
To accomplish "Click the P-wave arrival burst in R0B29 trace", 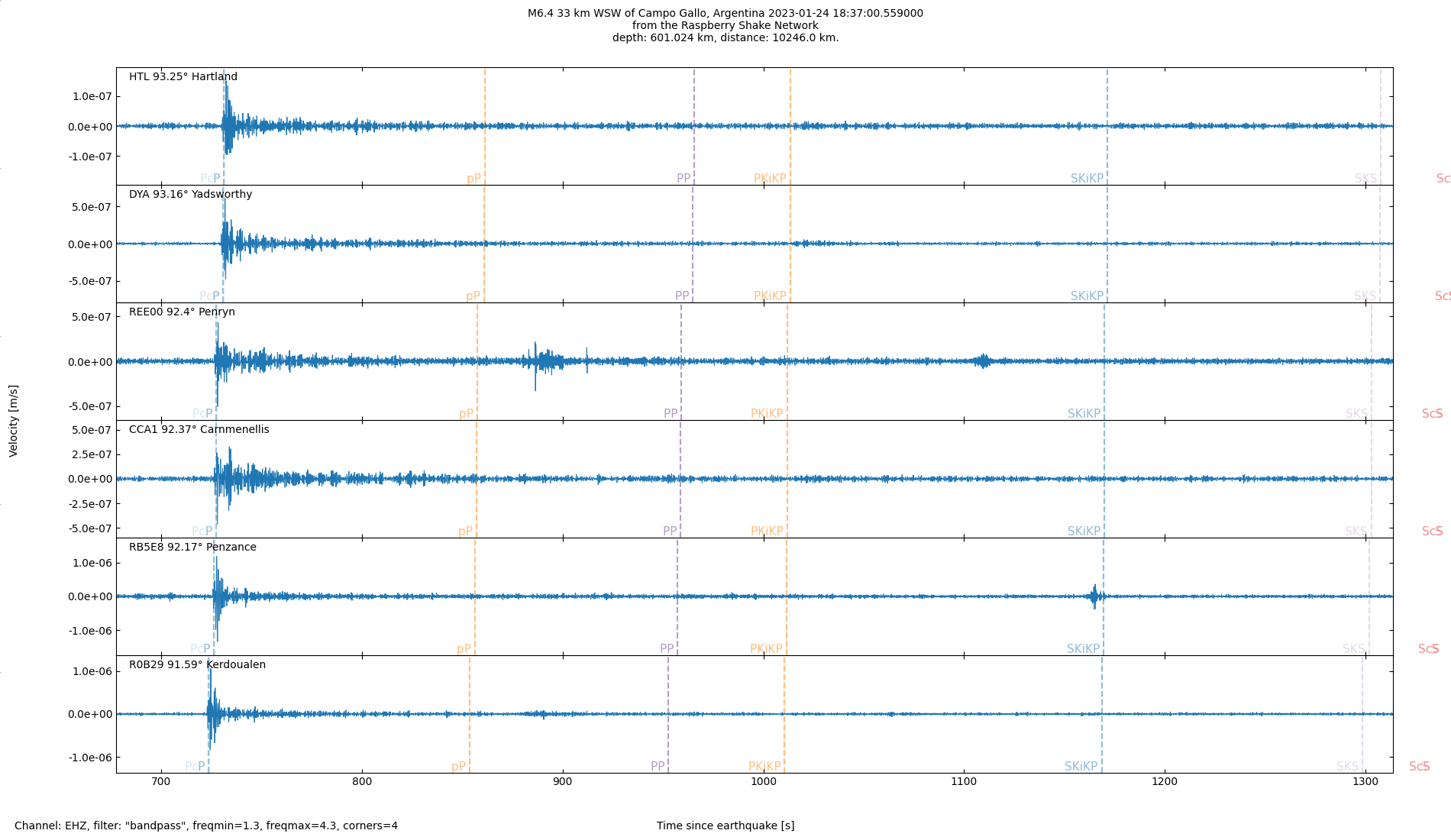I will coord(212,712).
